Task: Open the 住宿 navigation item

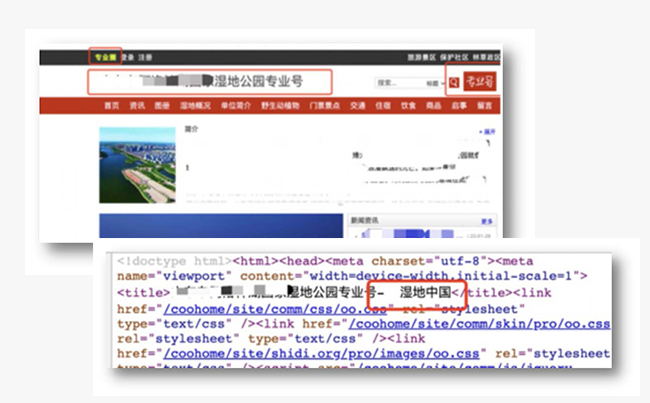Action: point(383,106)
